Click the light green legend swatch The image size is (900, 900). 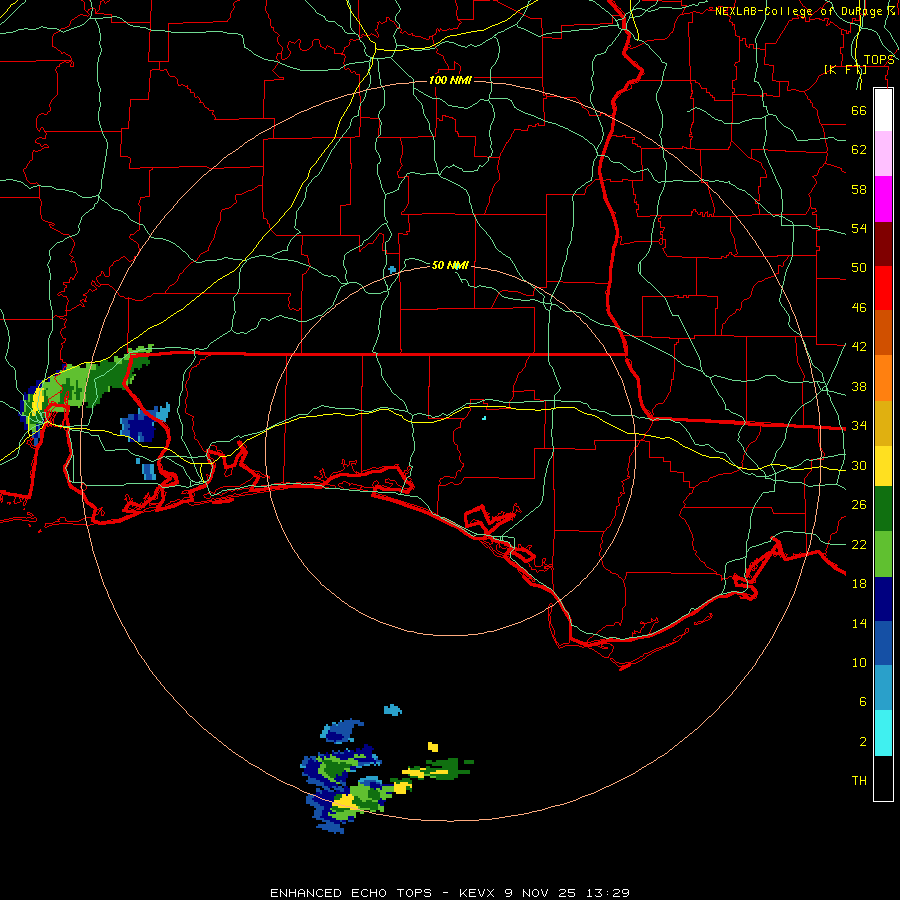pos(883,554)
